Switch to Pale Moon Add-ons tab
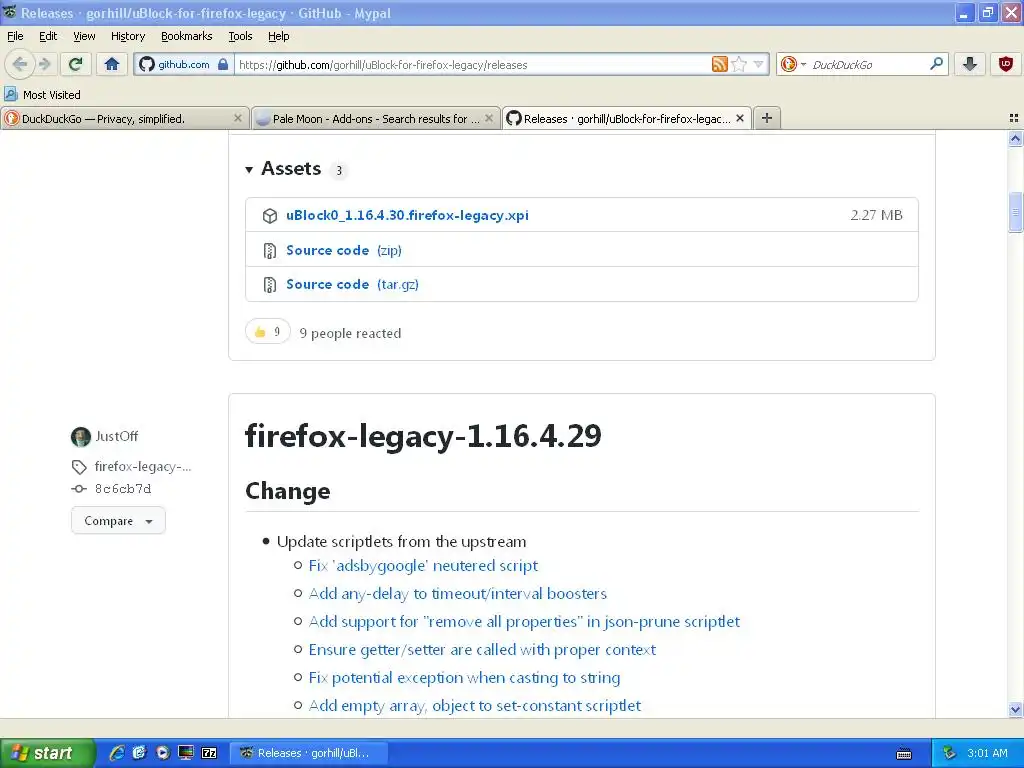 click(x=376, y=118)
